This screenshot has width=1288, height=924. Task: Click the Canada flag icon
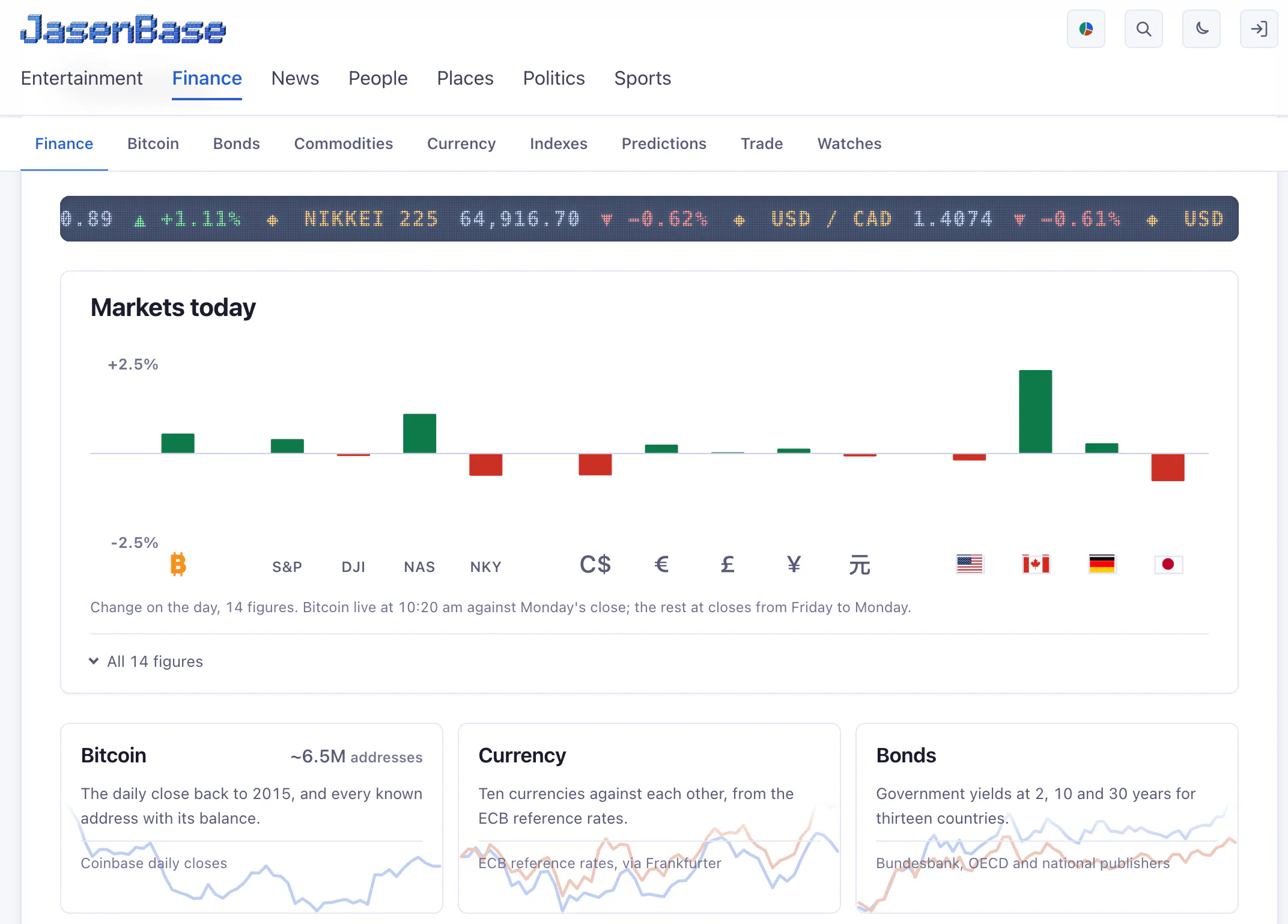1036,564
